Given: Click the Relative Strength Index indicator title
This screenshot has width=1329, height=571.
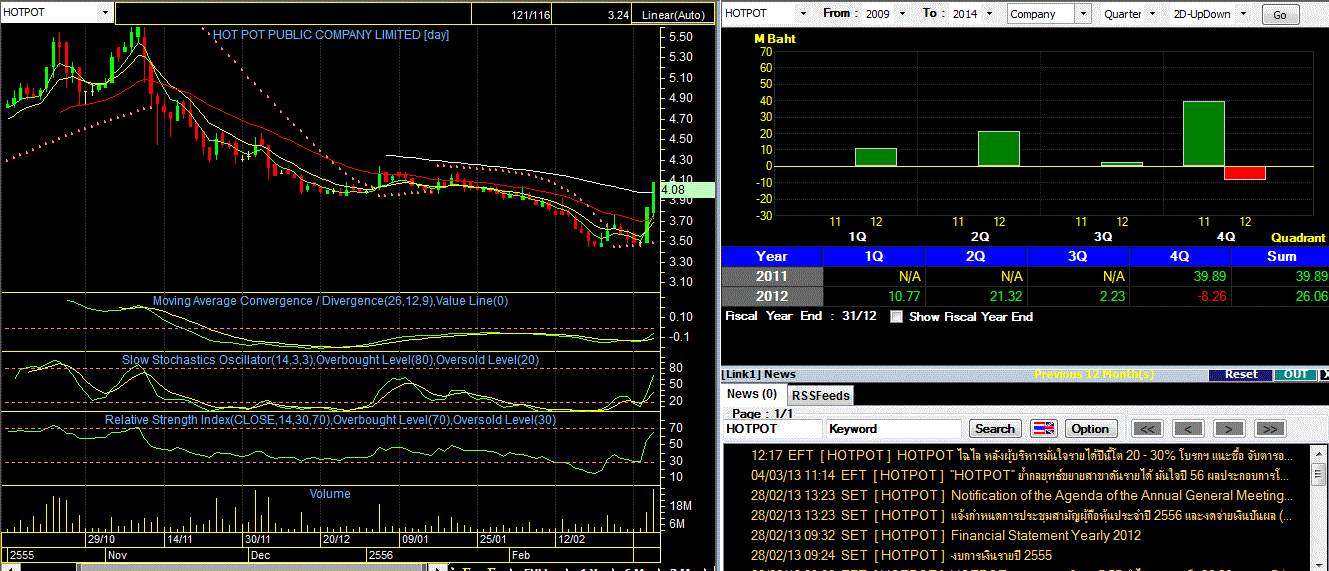Looking at the screenshot, I should pos(330,420).
